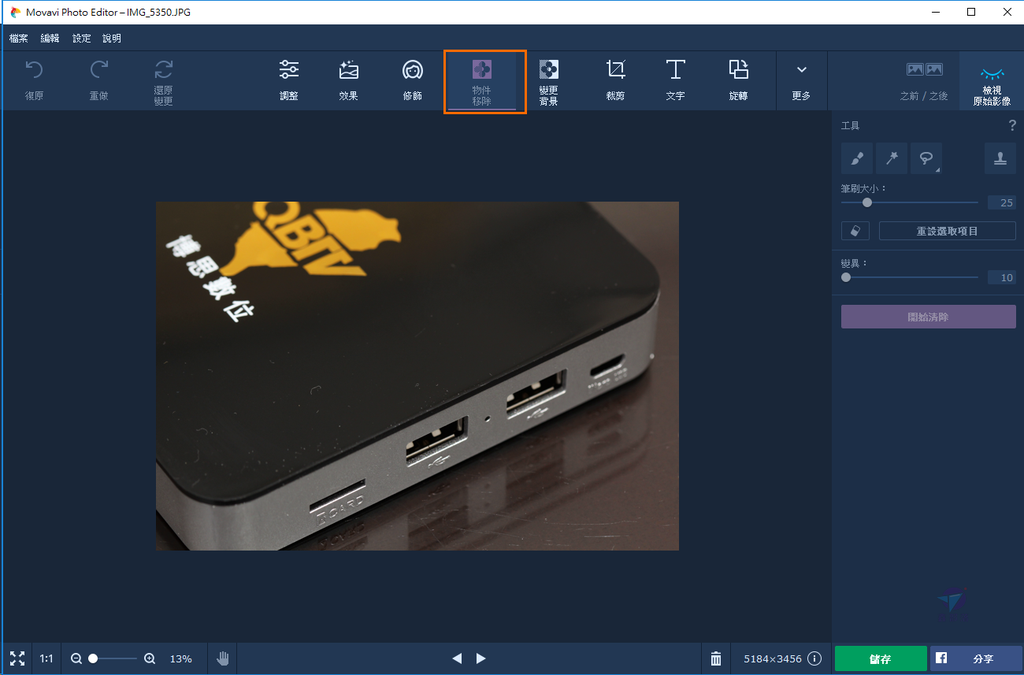Click the 13% zoom percentage text
This screenshot has height=675, width=1024.
[x=181, y=659]
